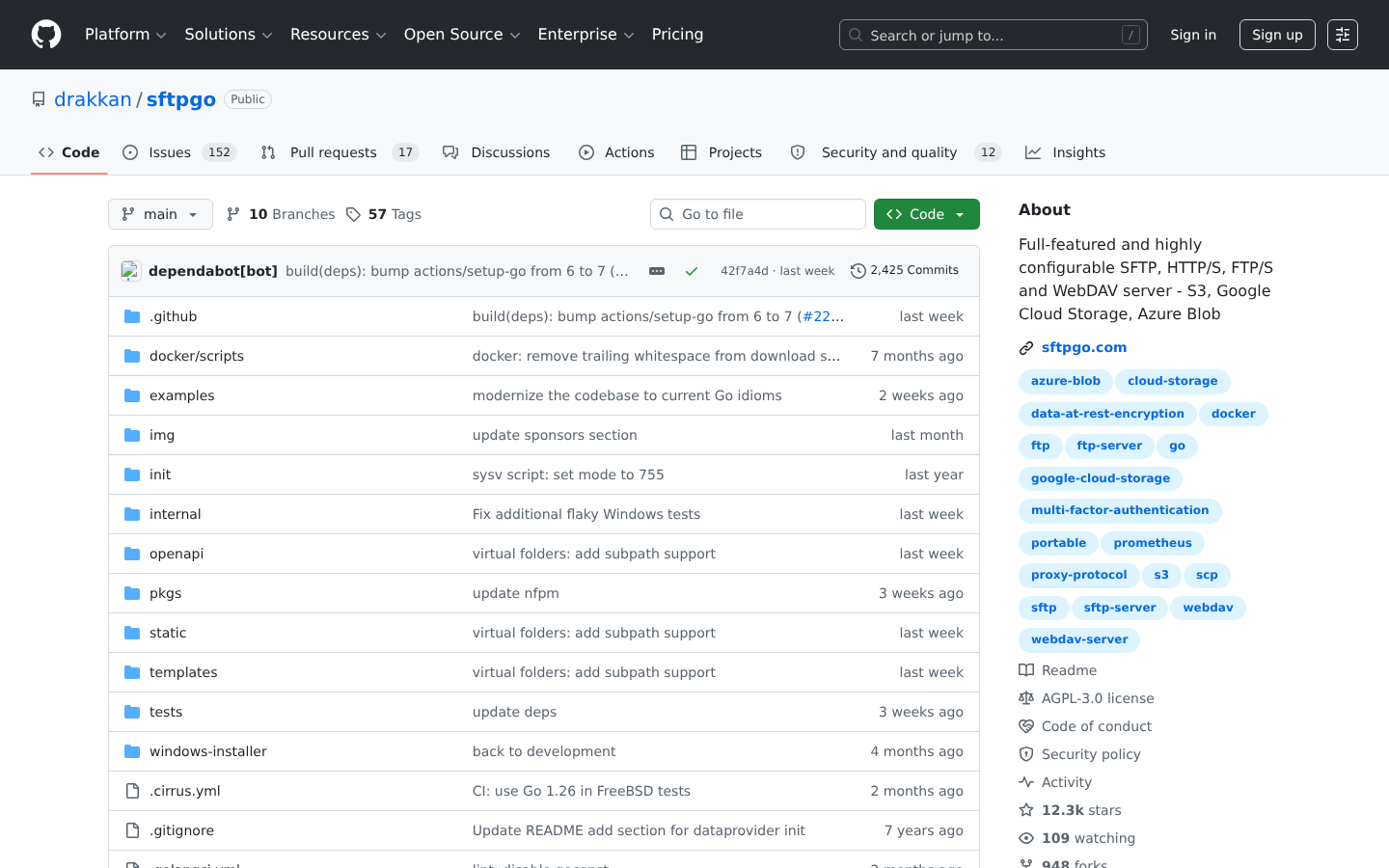The height and width of the screenshot is (868, 1389).
Task: Click the windows-installer folder icon
Action: tap(132, 751)
